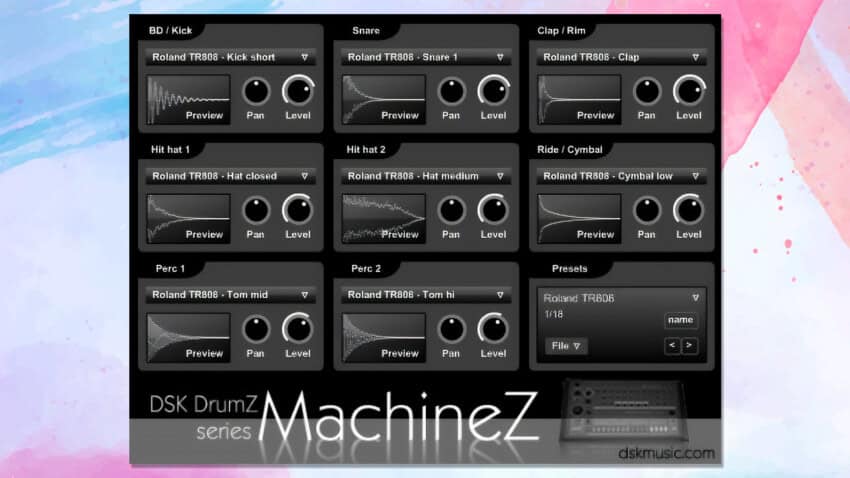Image resolution: width=850 pixels, height=478 pixels.
Task: Click the Snare Pan knob
Action: coord(452,91)
